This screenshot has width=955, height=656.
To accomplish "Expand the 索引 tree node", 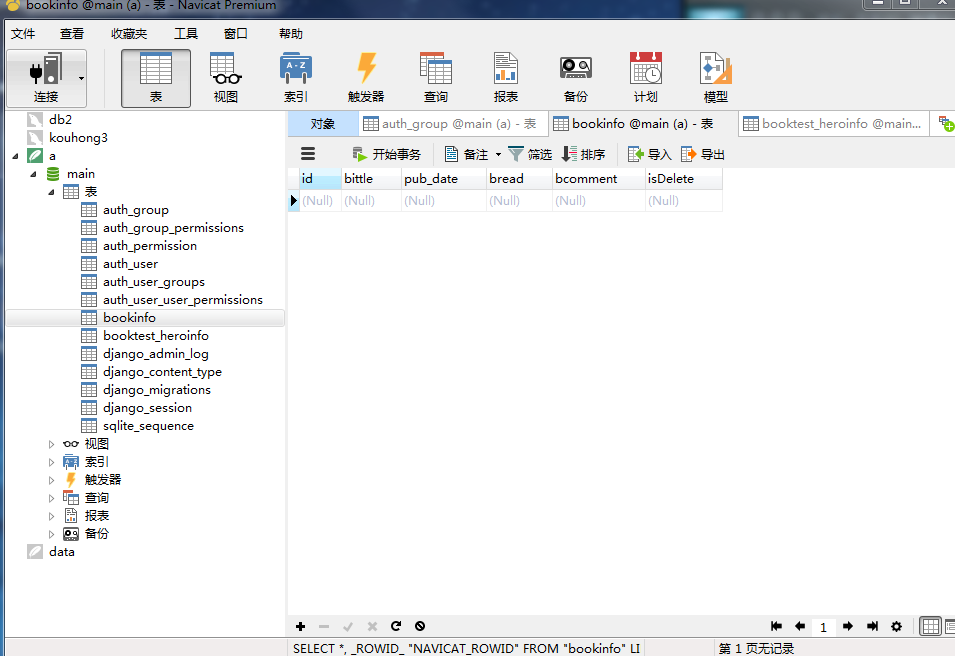I will [52, 462].
